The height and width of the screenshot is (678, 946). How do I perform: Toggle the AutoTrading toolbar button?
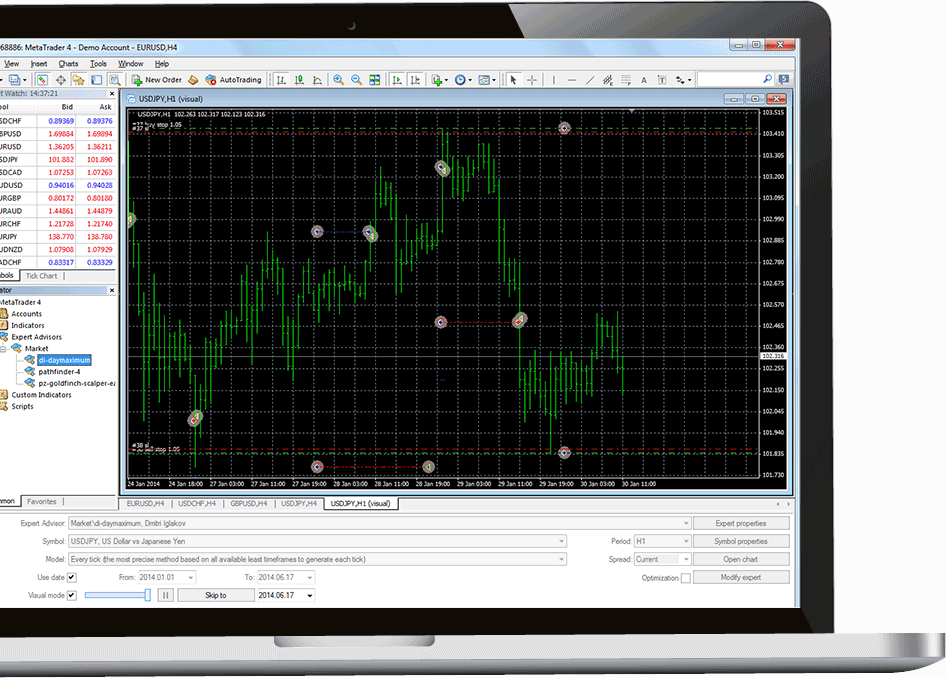coord(233,80)
